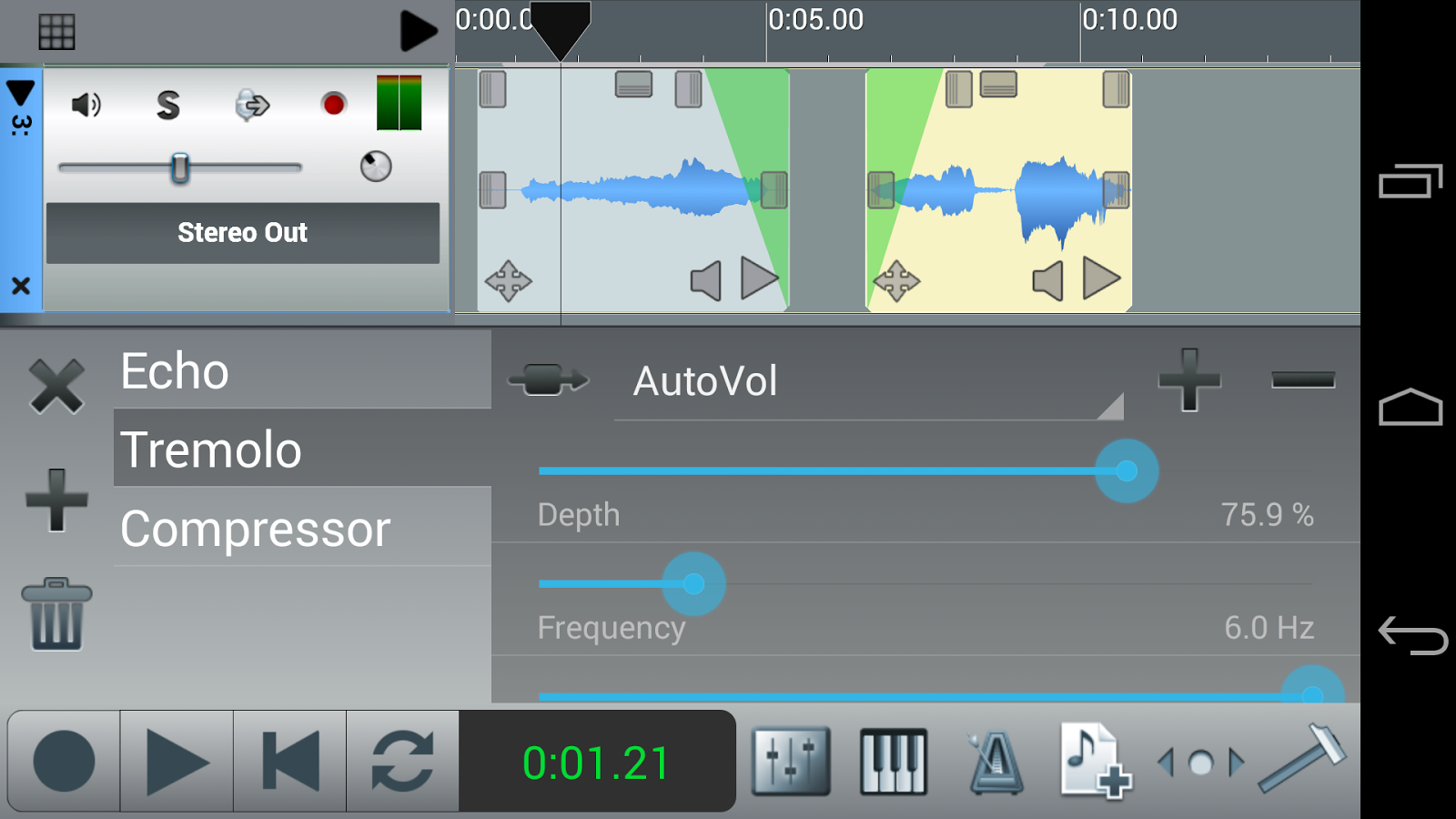This screenshot has width=1456, height=819.
Task: Tap the add audio file icon
Action: 1096,761
